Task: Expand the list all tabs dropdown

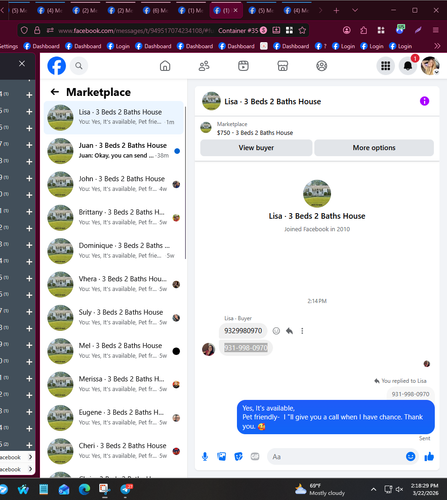Action: [x=355, y=11]
